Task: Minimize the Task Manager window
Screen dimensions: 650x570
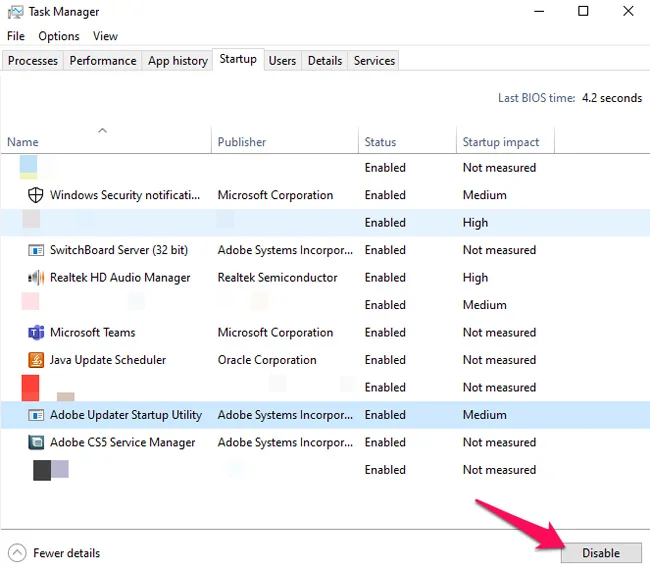Action: click(x=539, y=11)
